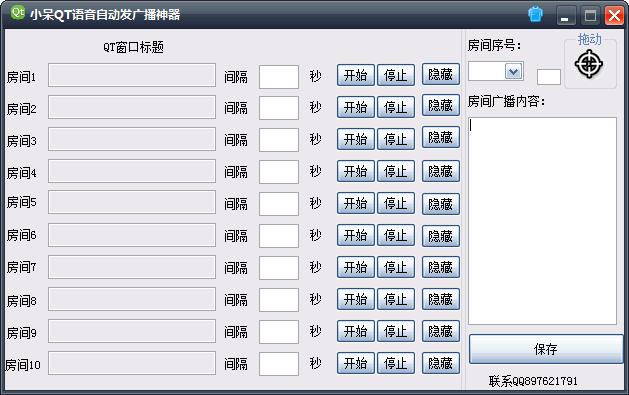Open the 房间序号 dropdown arrow
Image resolution: width=629 pixels, height=395 pixels.
point(513,71)
